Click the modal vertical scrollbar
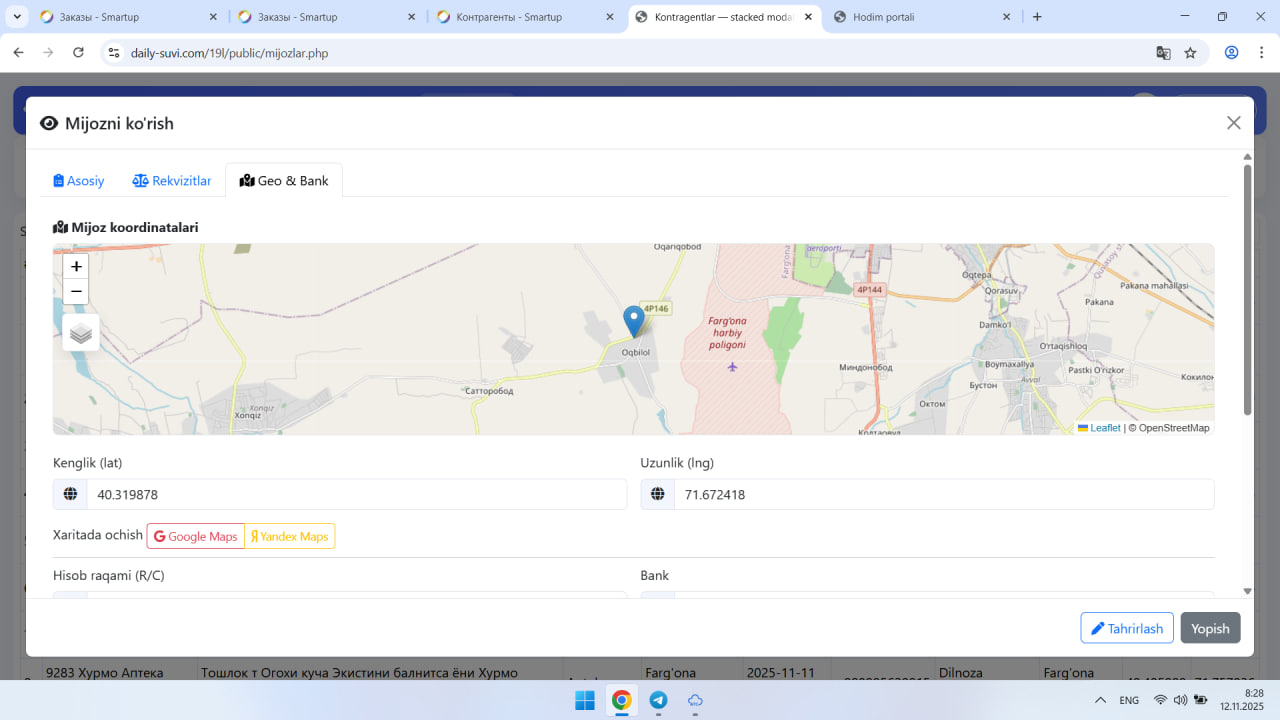 1247,290
